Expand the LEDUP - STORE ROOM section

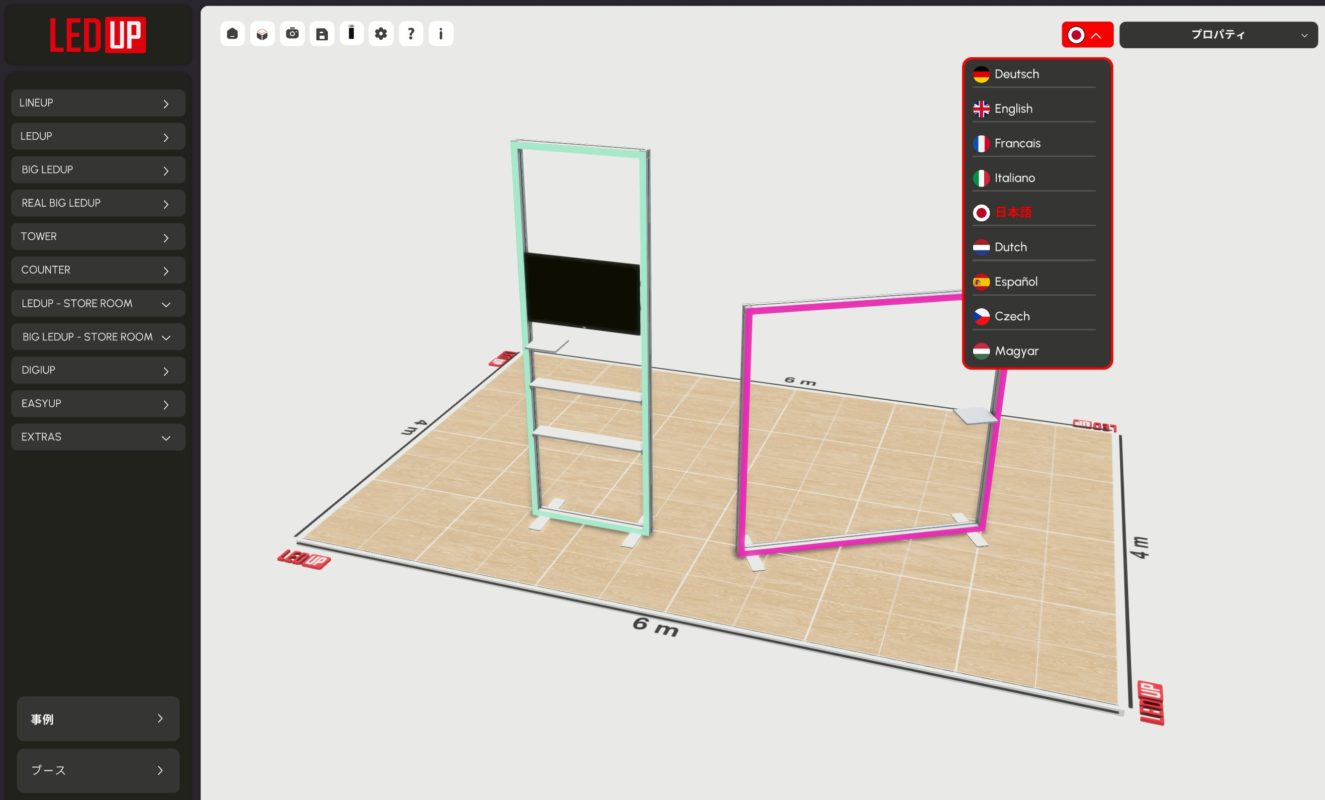tap(97, 303)
